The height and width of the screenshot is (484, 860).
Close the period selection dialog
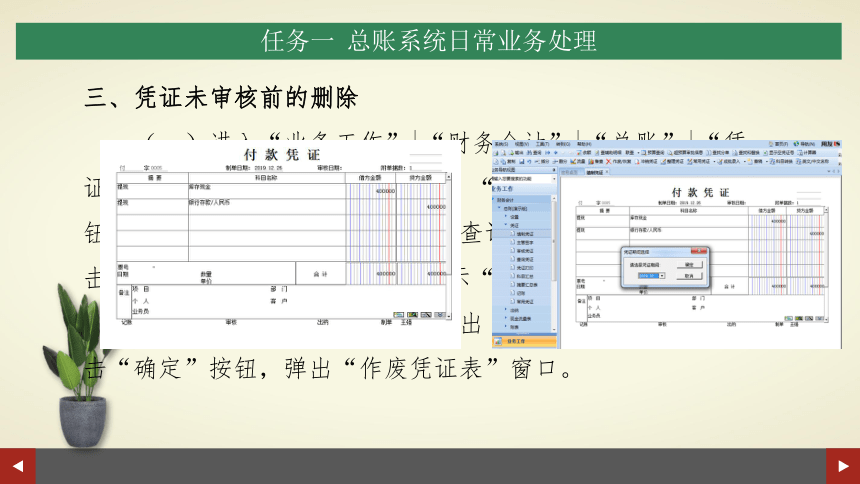click(699, 250)
